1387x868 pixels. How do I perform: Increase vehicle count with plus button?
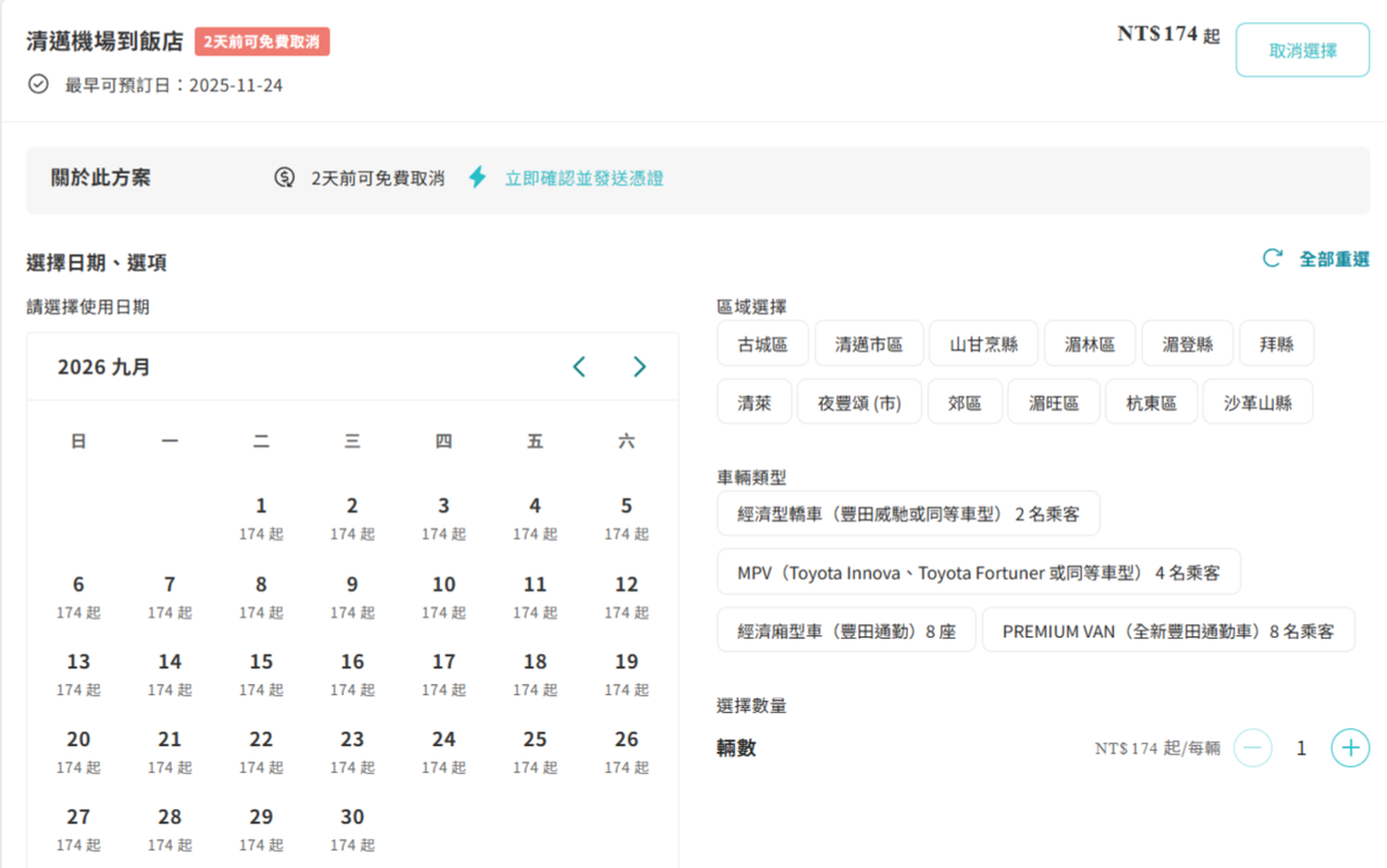tap(1349, 748)
